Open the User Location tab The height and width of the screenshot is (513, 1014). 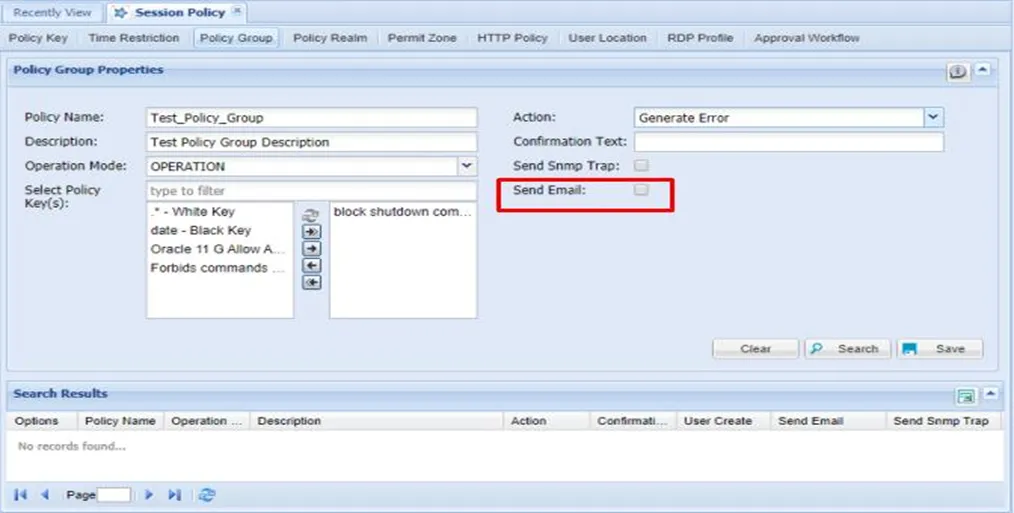(x=607, y=38)
